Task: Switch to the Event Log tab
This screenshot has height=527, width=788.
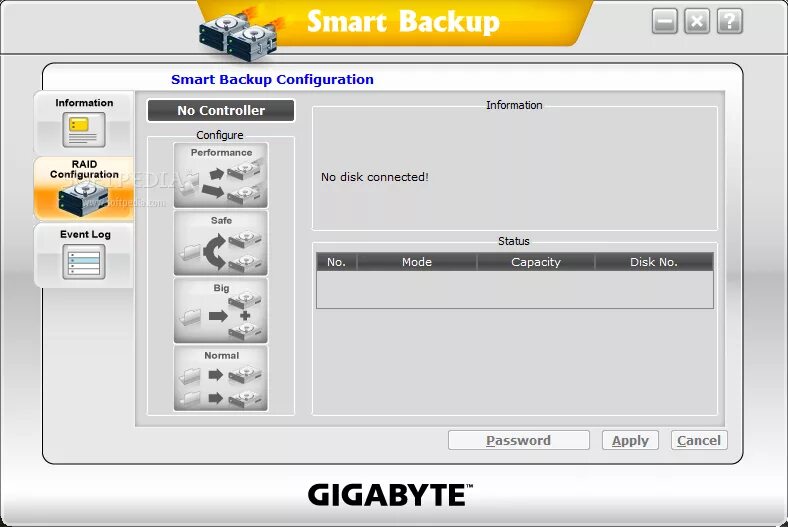Action: point(84,255)
